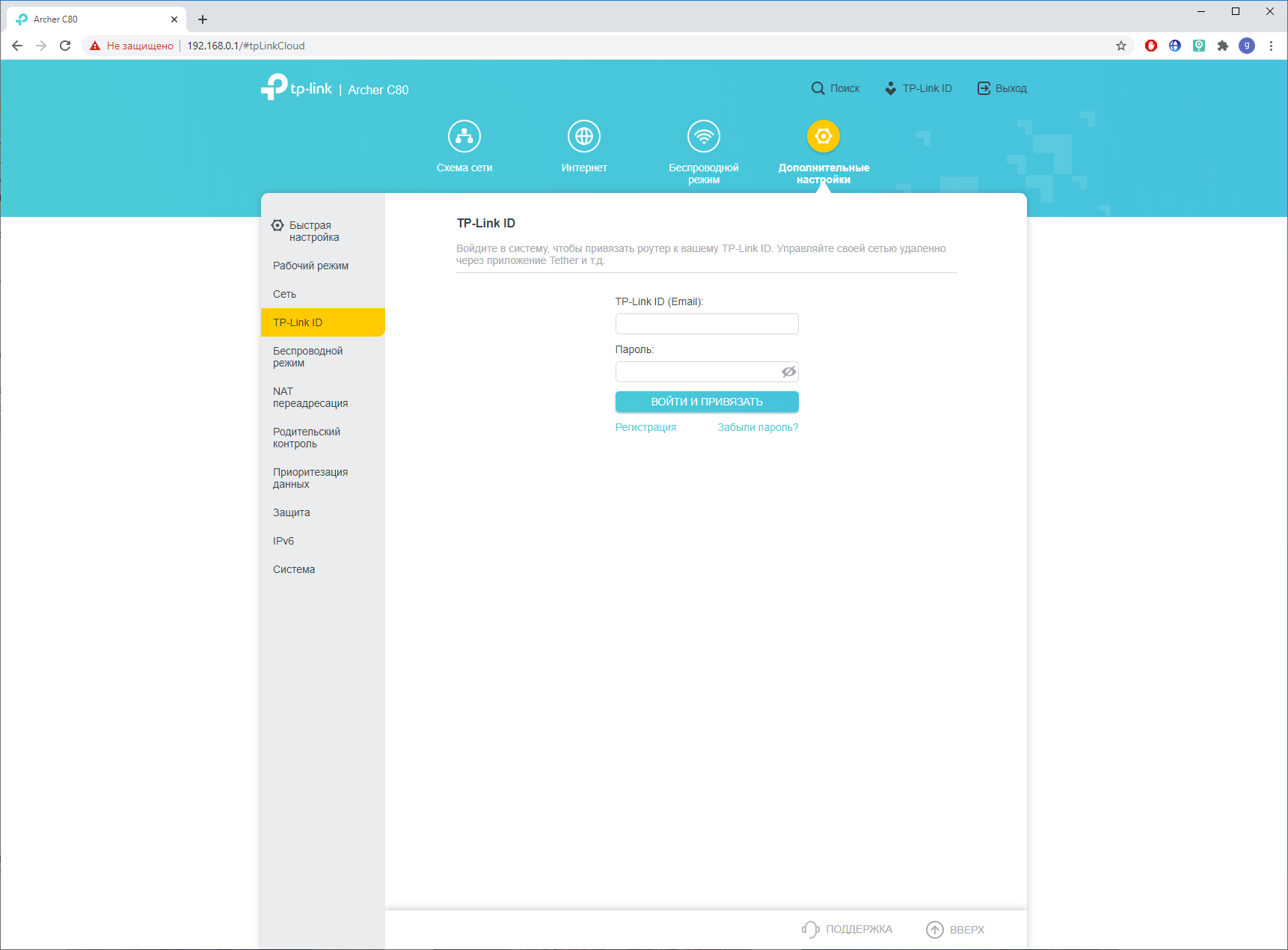Click the Поиск search icon
1288x950 pixels.
point(818,88)
